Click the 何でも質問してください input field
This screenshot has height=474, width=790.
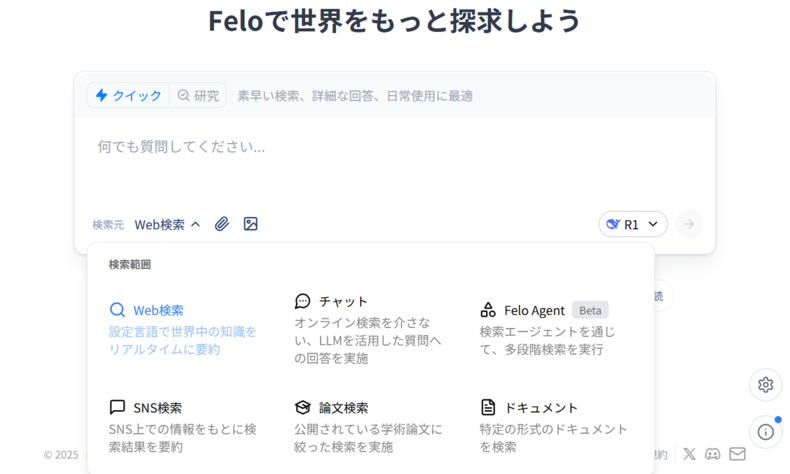click(395, 161)
